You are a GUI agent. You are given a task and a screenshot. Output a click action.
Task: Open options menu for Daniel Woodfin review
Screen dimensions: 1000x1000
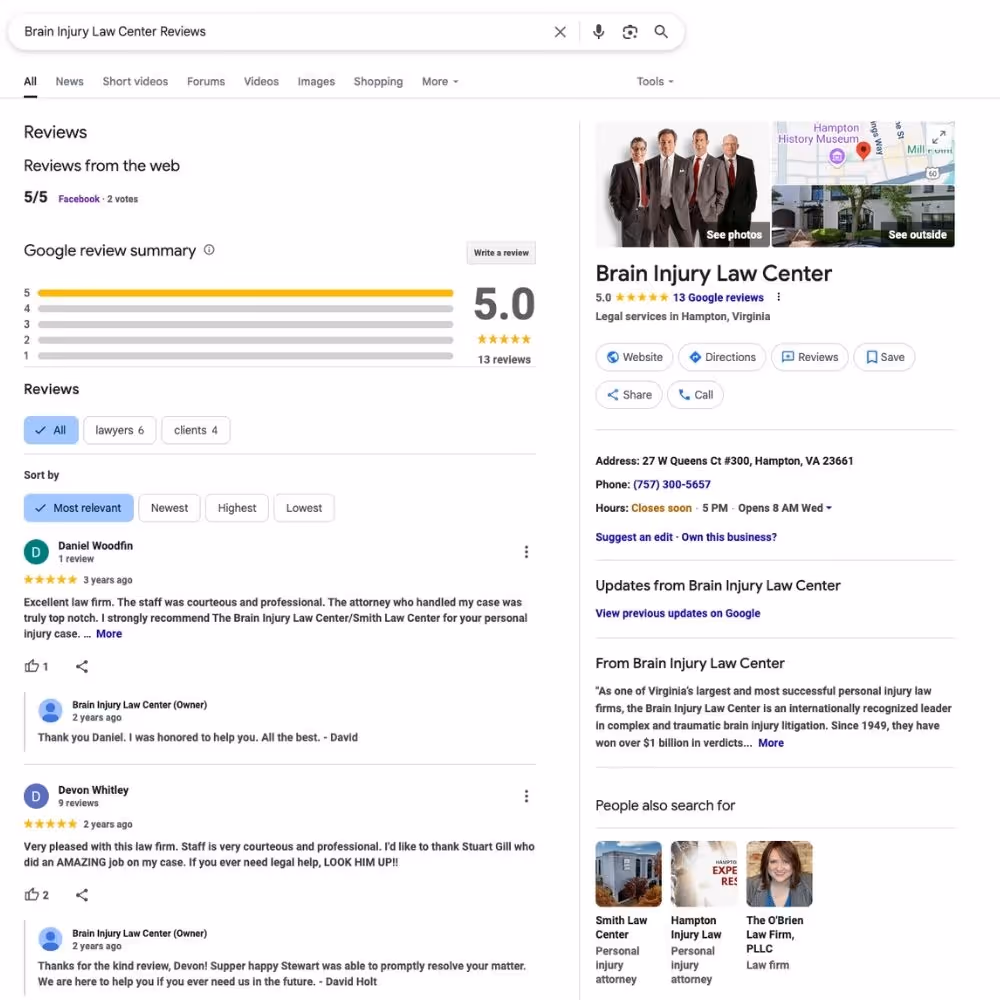(x=526, y=552)
